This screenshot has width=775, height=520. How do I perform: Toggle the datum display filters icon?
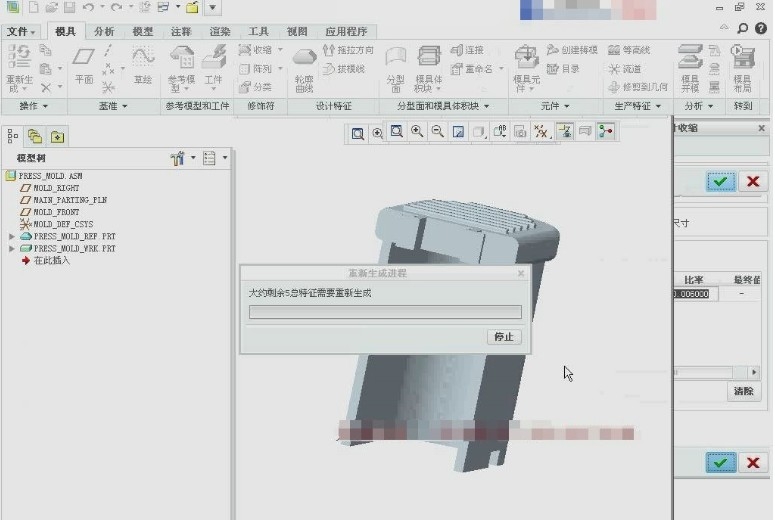[541, 131]
